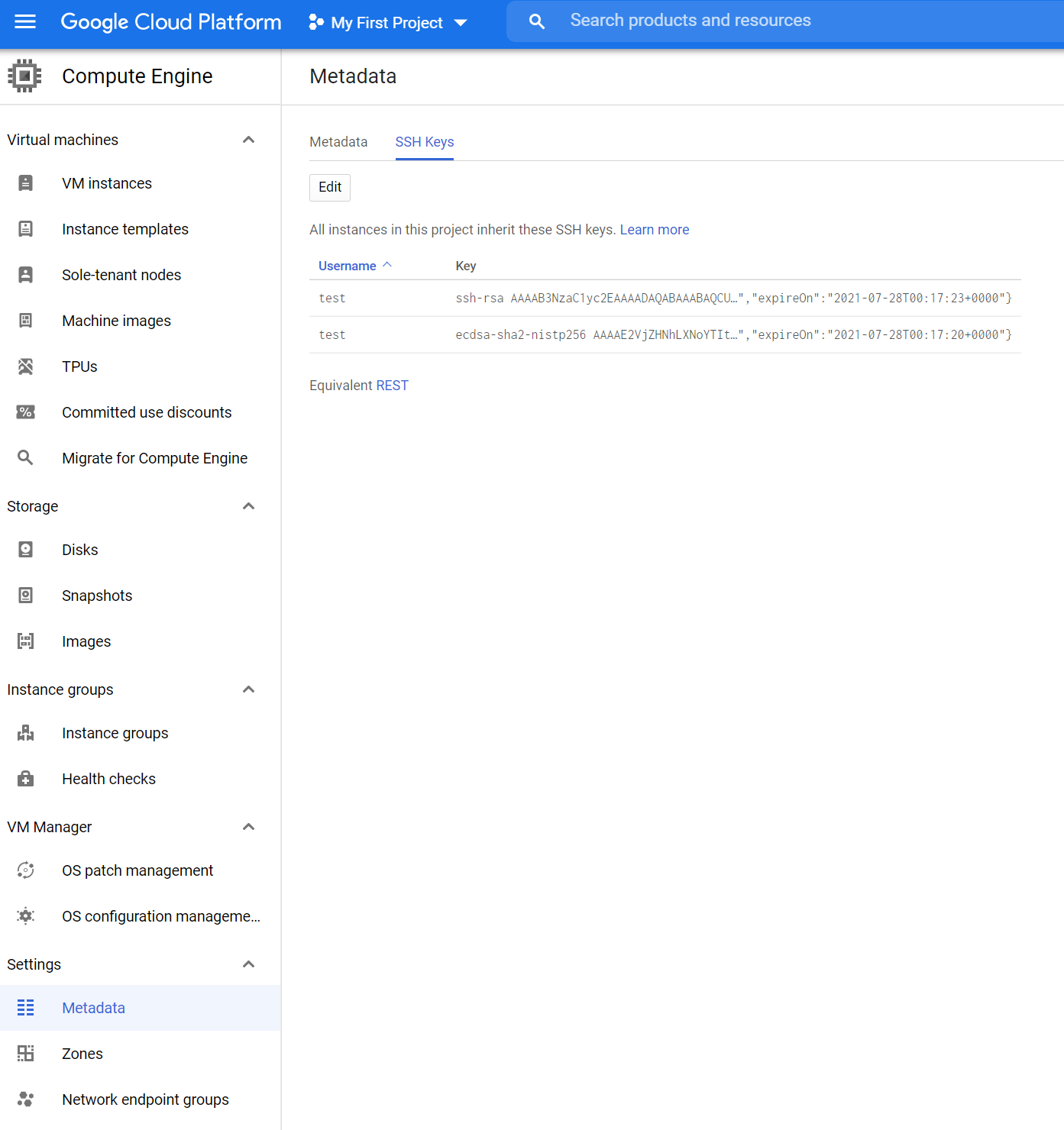Click the Google Cloud Platform logo
1064x1130 pixels.
pyautogui.click(x=171, y=21)
